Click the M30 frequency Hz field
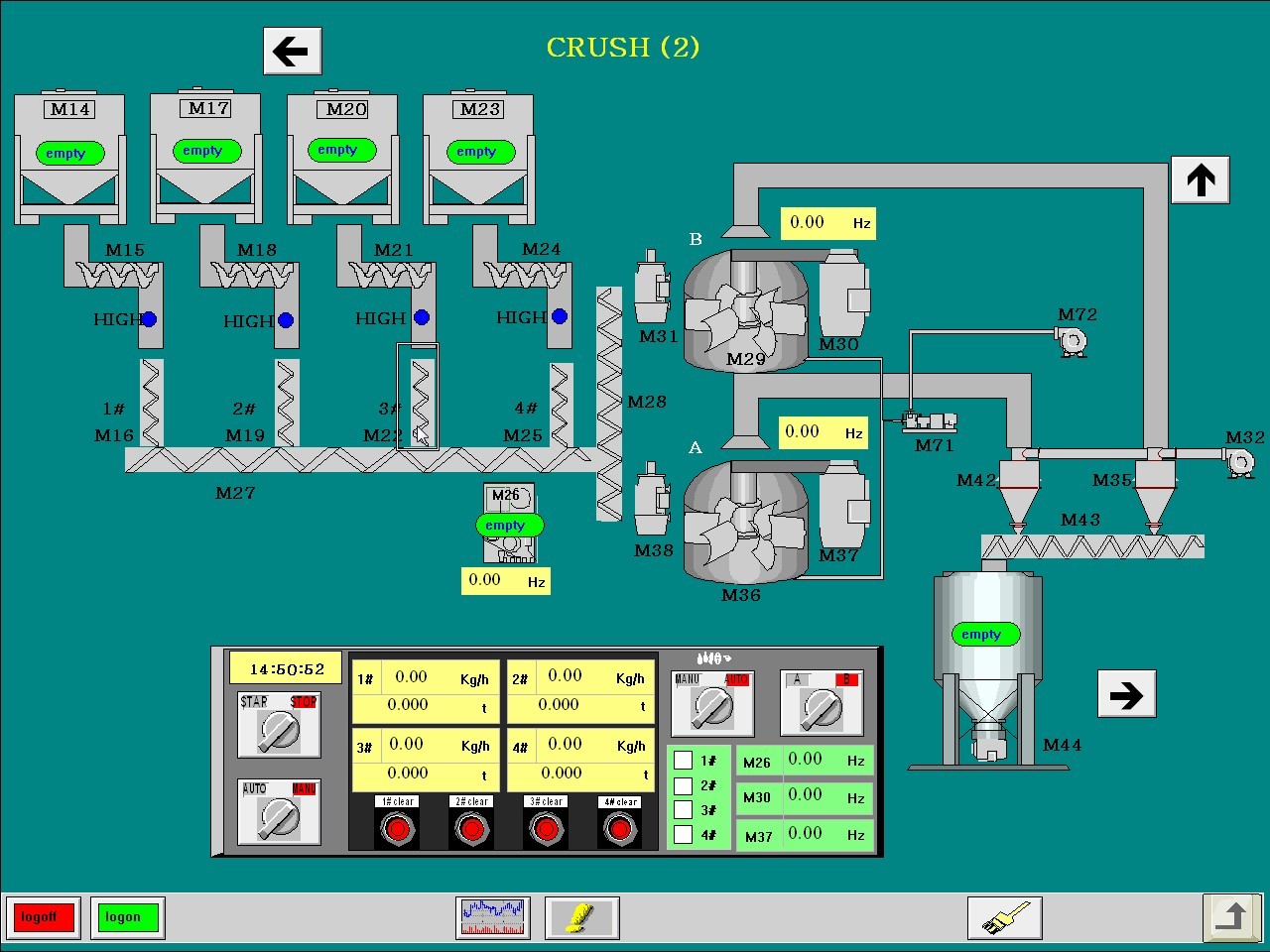This screenshot has height=952, width=1270. [806, 795]
